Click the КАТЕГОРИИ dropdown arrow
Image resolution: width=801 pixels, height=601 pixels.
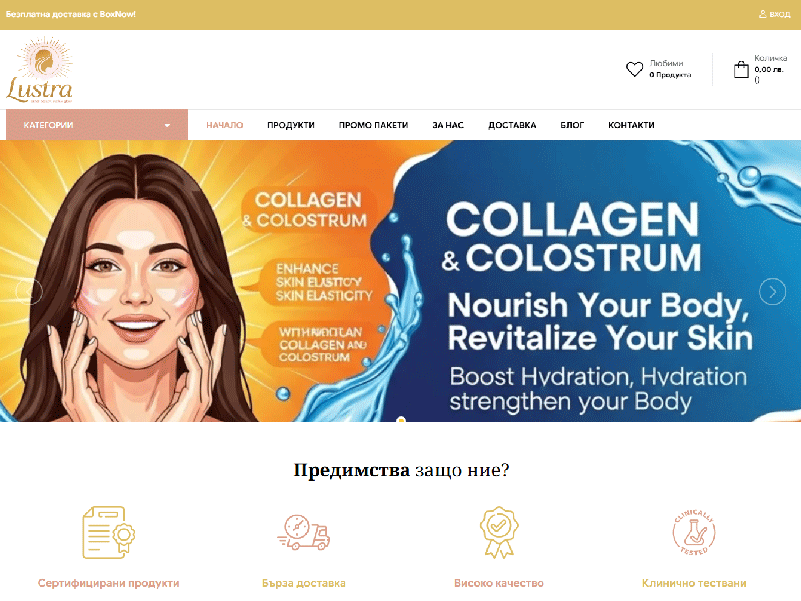click(x=167, y=125)
